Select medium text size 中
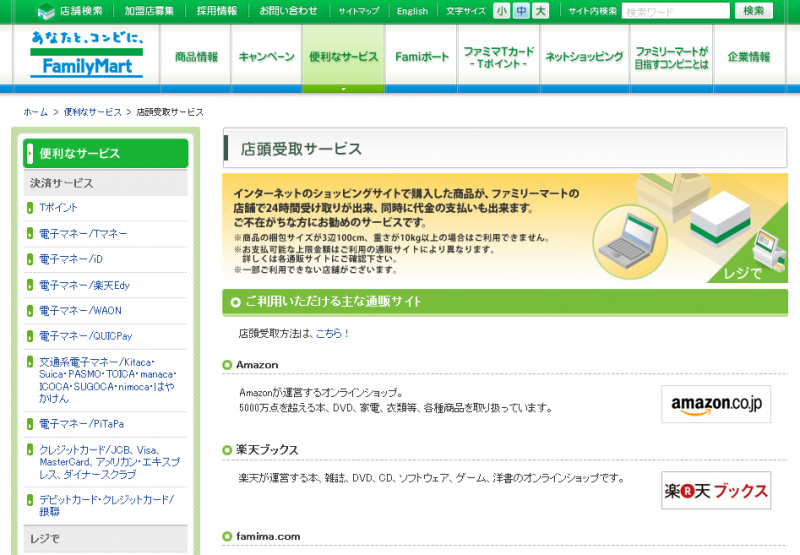The image size is (800, 555). 521,11
